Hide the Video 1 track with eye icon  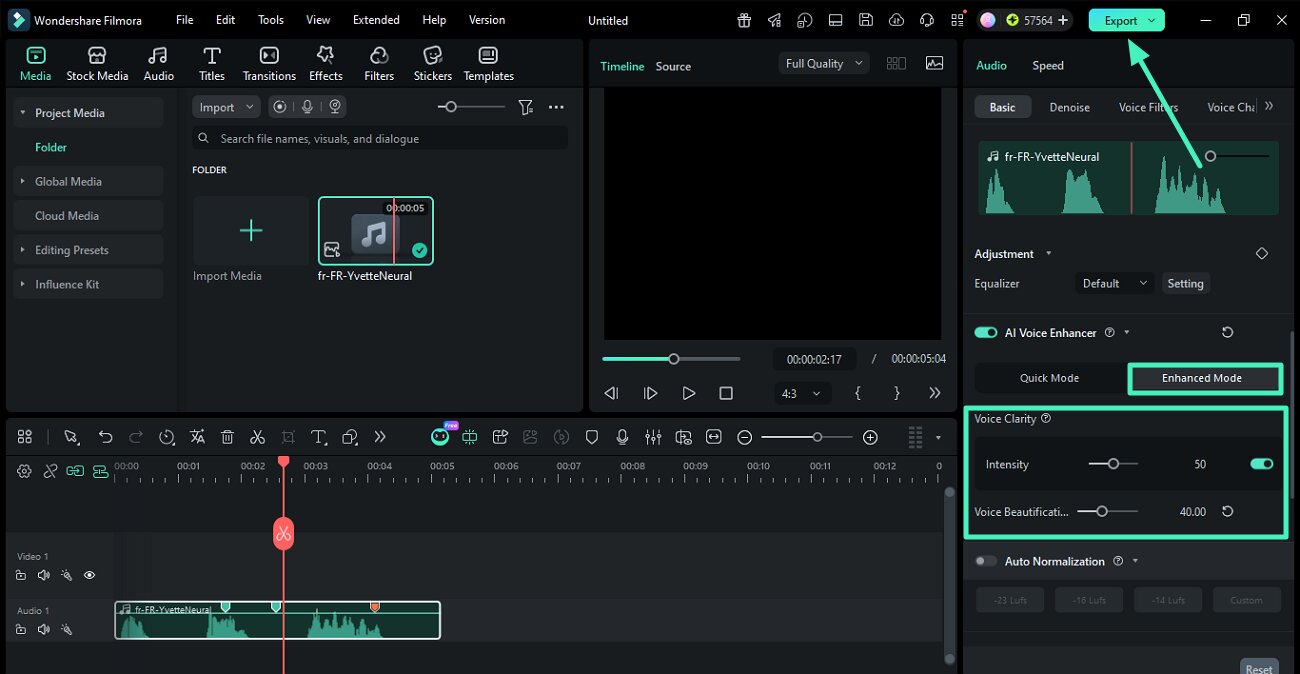coord(89,575)
